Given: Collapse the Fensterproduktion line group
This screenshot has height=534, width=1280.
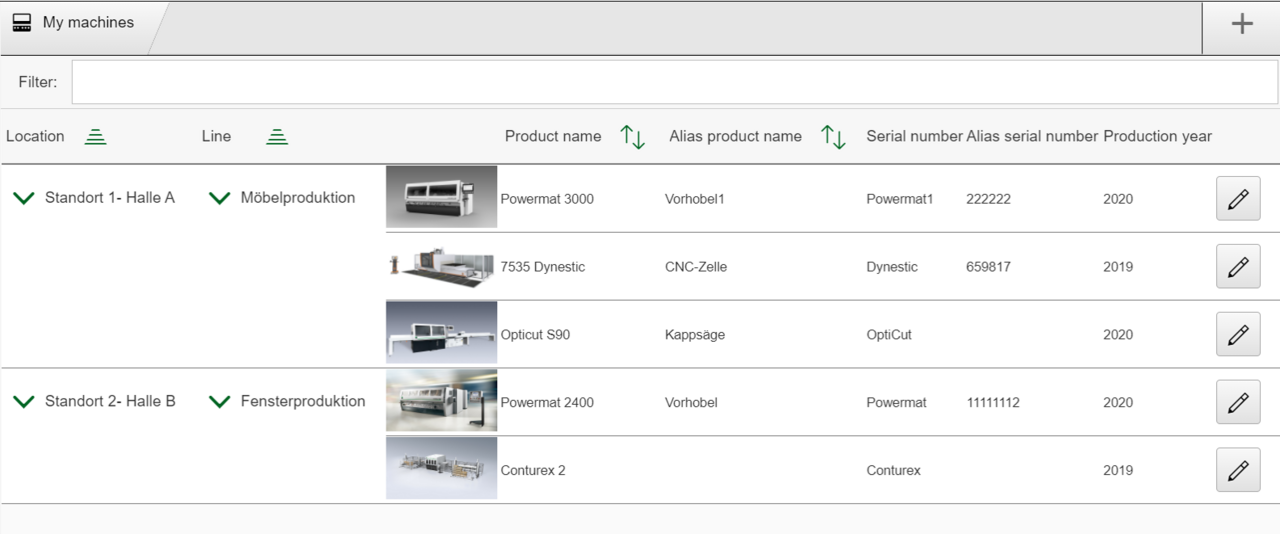Looking at the screenshot, I should [x=219, y=401].
